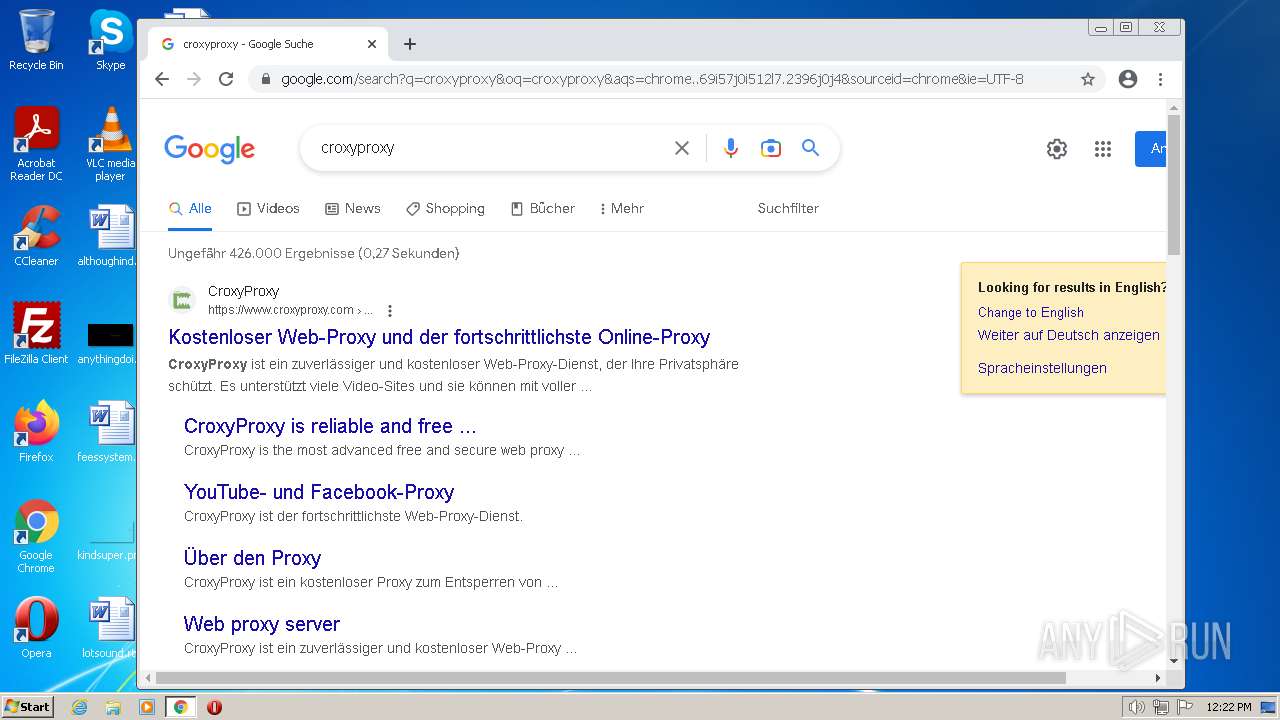Start voice search with the microphone icon
The image size is (1280, 720).
[731, 148]
